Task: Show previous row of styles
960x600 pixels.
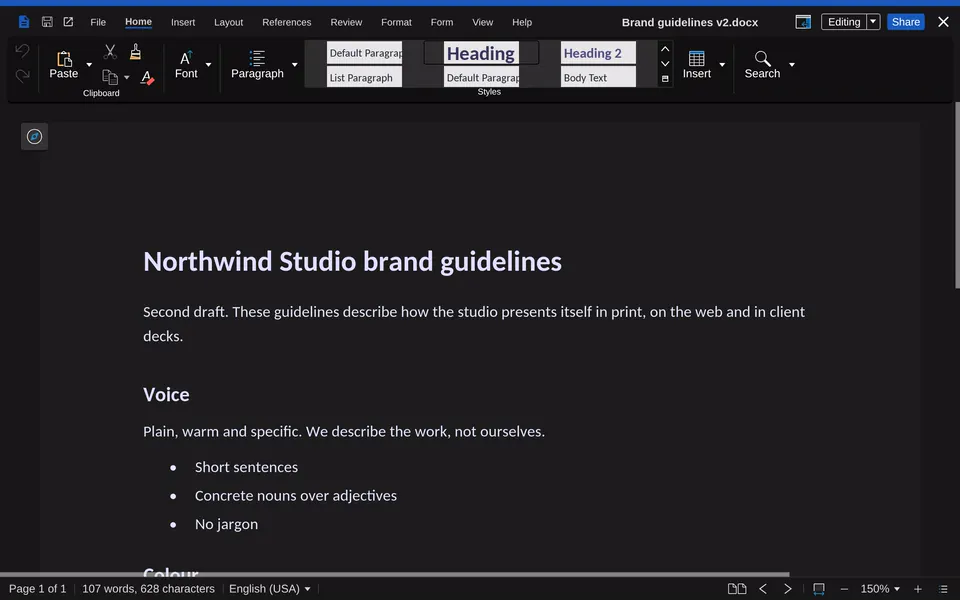Action: coord(666,49)
